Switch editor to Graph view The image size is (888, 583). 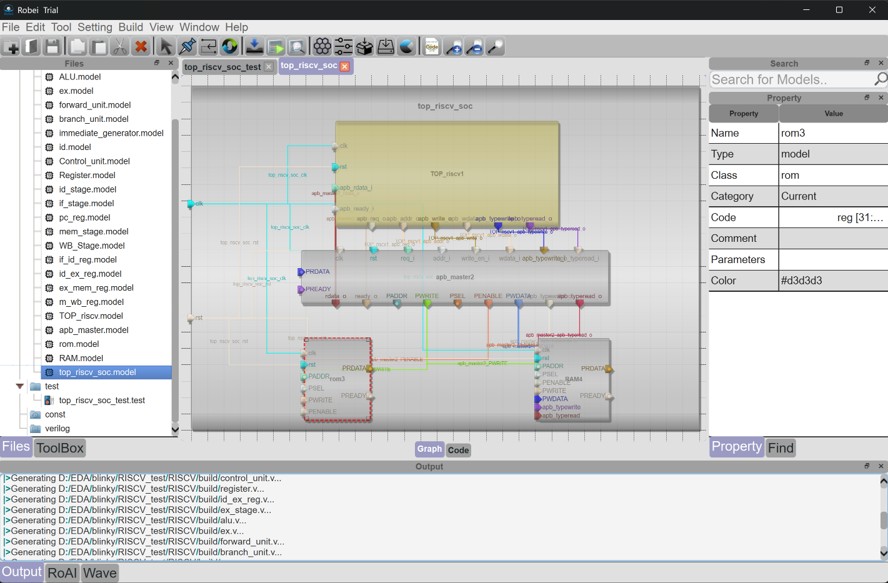coord(429,450)
